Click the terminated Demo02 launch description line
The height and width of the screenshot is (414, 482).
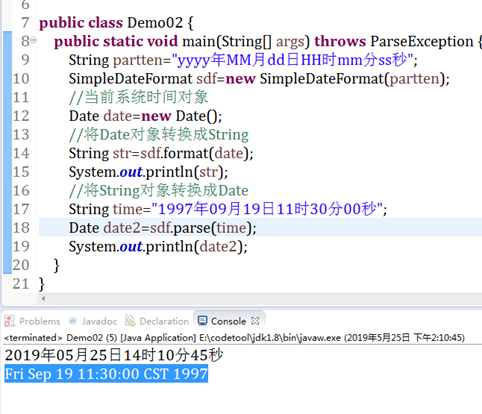coord(234,338)
